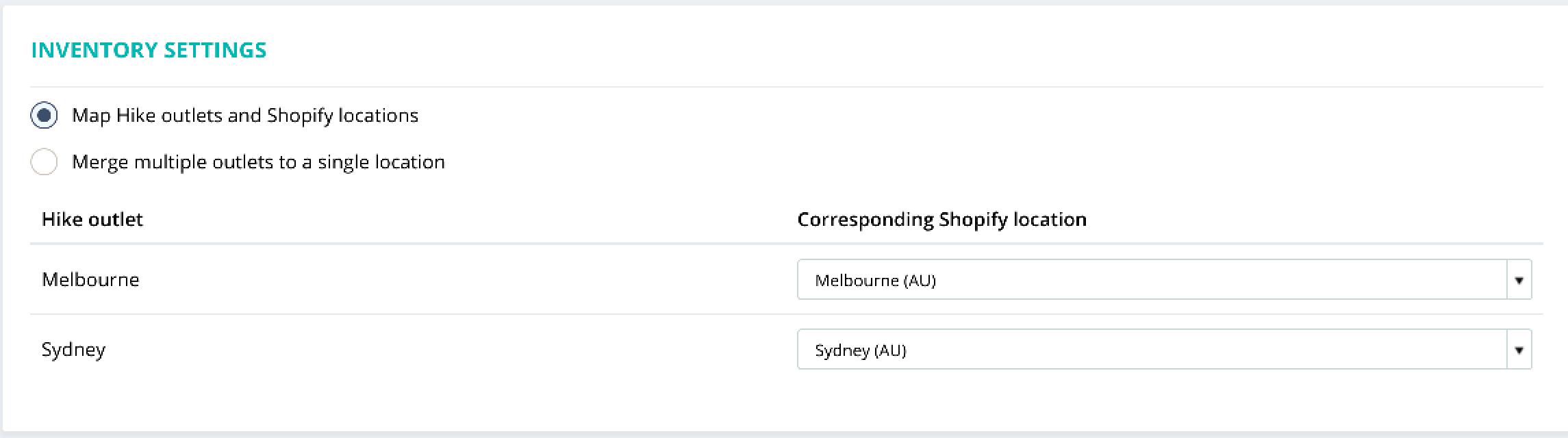Click the word 'Hike' in the first radio label
The width and height of the screenshot is (1568, 438).
pyautogui.click(x=136, y=116)
